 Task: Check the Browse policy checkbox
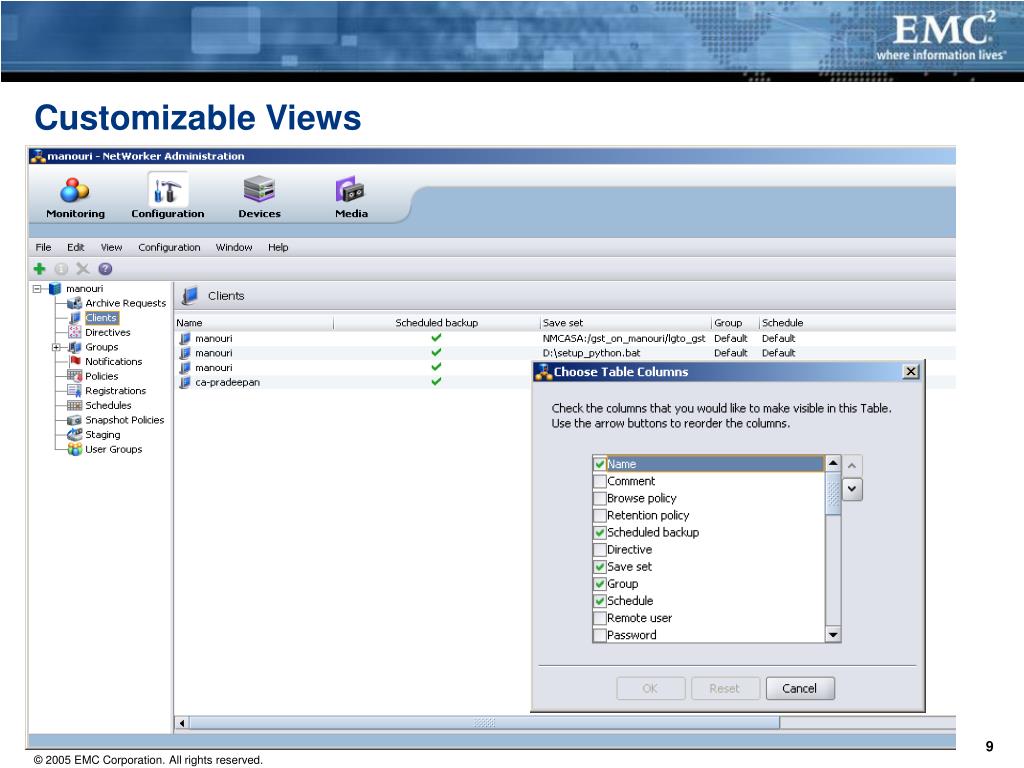(x=600, y=498)
